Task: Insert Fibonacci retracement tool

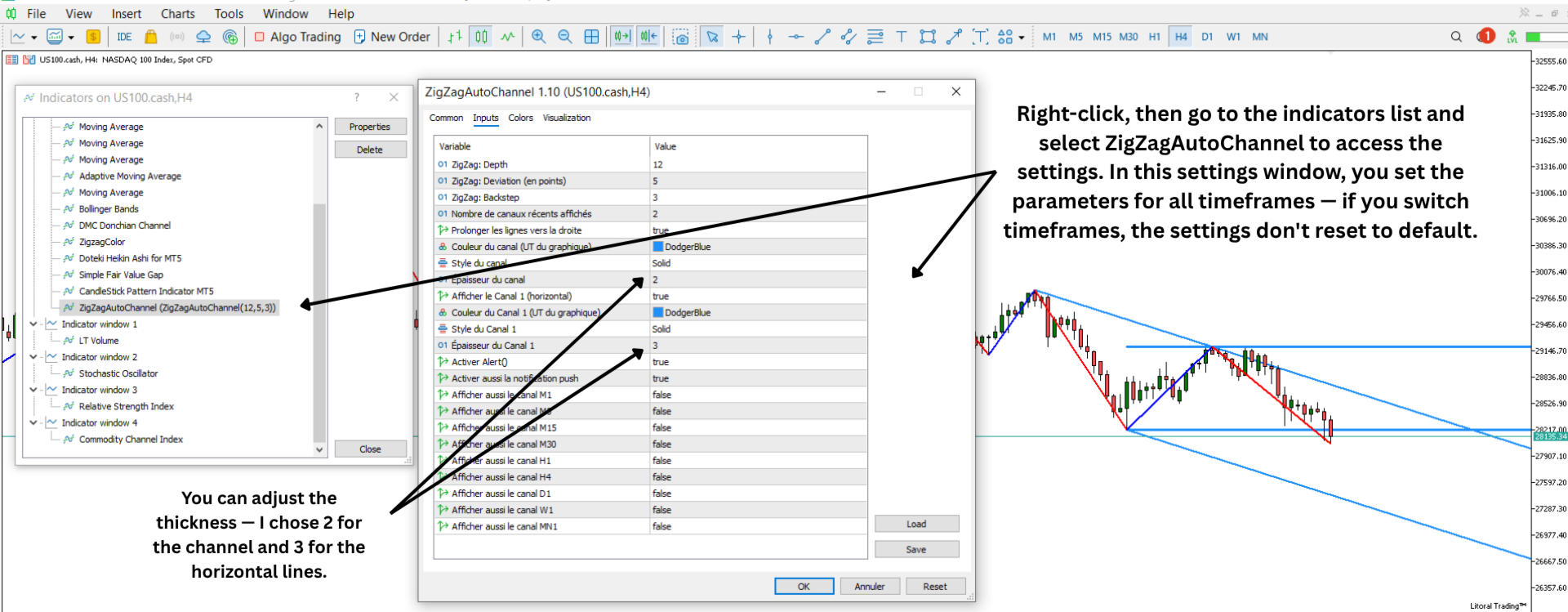Action: 875,37
